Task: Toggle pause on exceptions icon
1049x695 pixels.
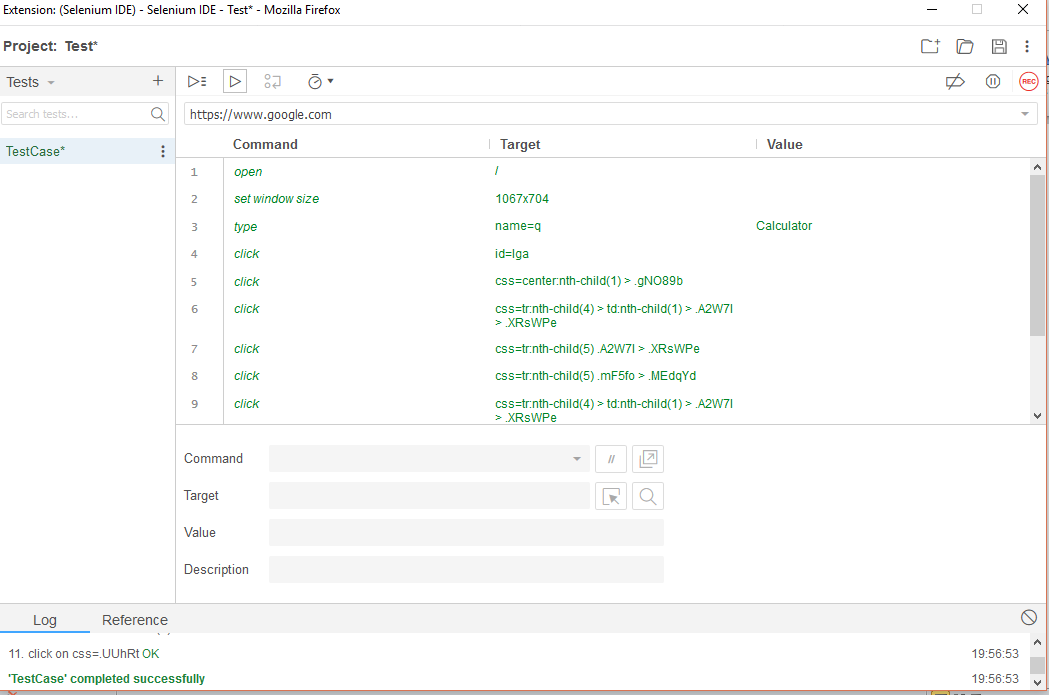Action: pos(993,82)
